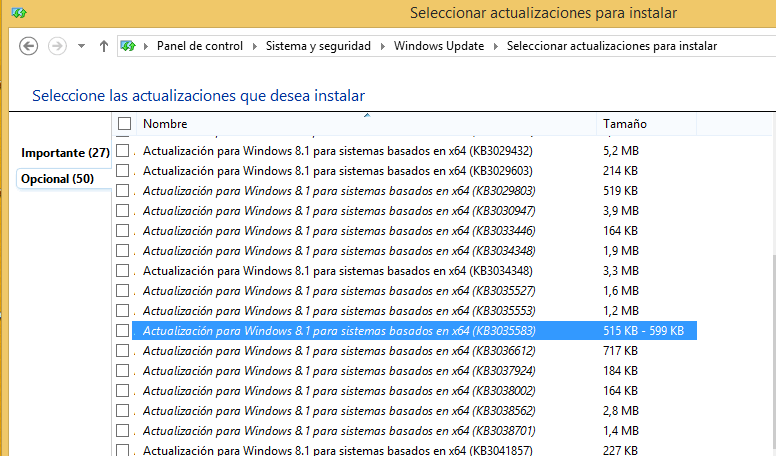776x456 pixels.
Task: Switch to the Importante (27) tab
Action: click(65, 153)
